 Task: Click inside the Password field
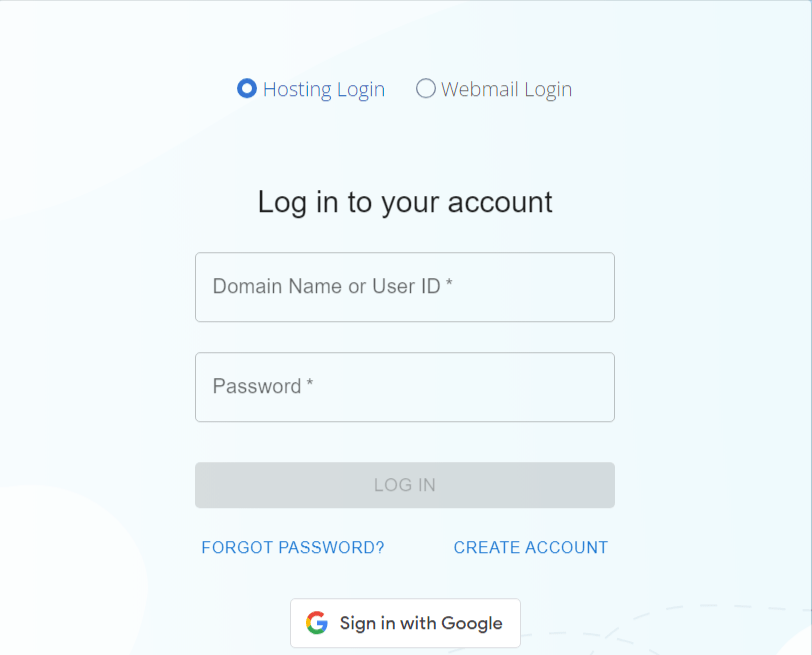404,387
